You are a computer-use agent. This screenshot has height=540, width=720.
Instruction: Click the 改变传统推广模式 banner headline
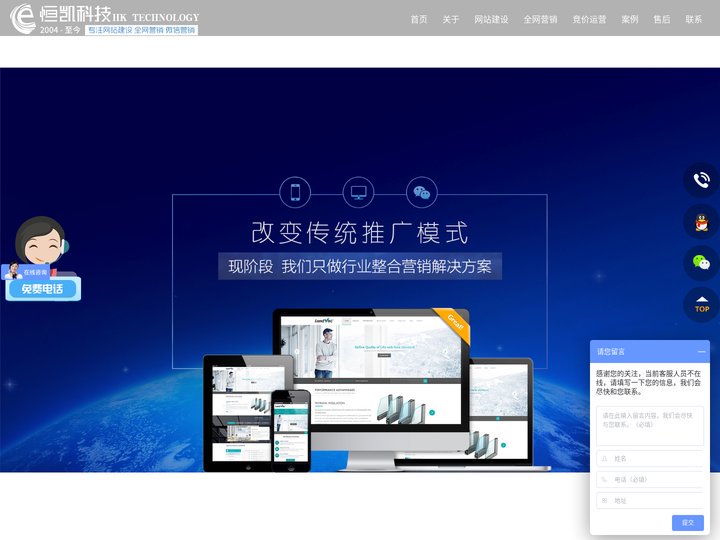[x=360, y=233]
